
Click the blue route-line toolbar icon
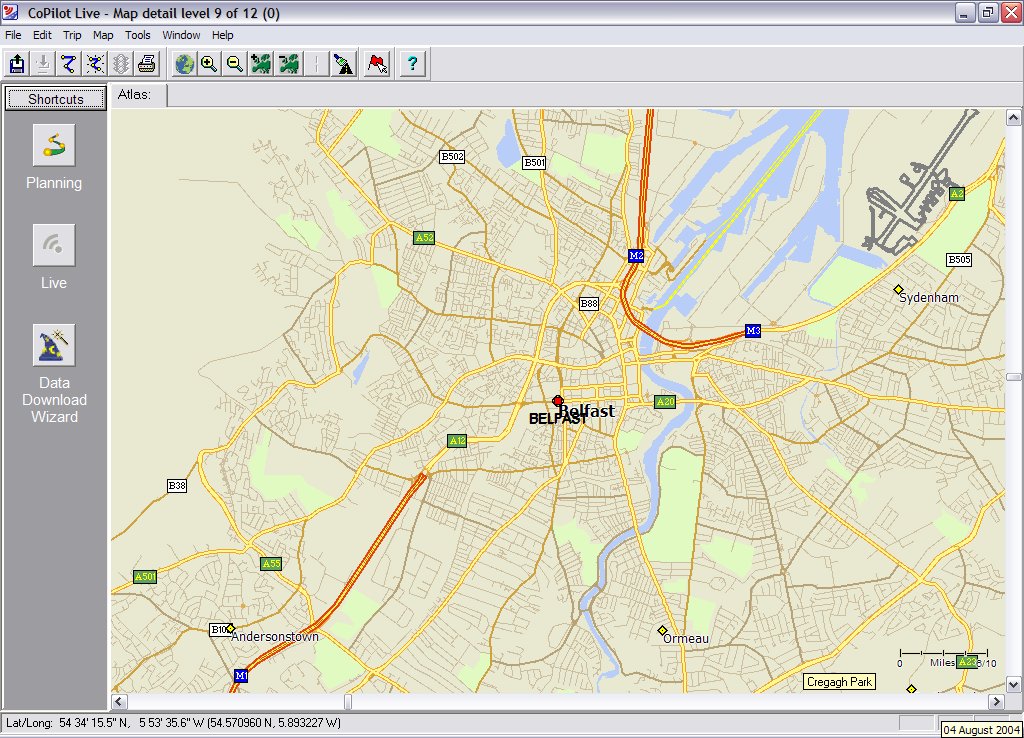pos(69,64)
